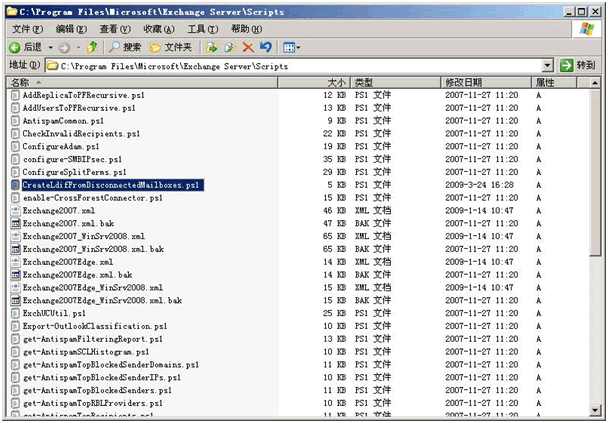The image size is (608, 423).
Task: Click the ConfigureSplitPerms.ps1 file icon
Action: pyautogui.click(x=15, y=172)
